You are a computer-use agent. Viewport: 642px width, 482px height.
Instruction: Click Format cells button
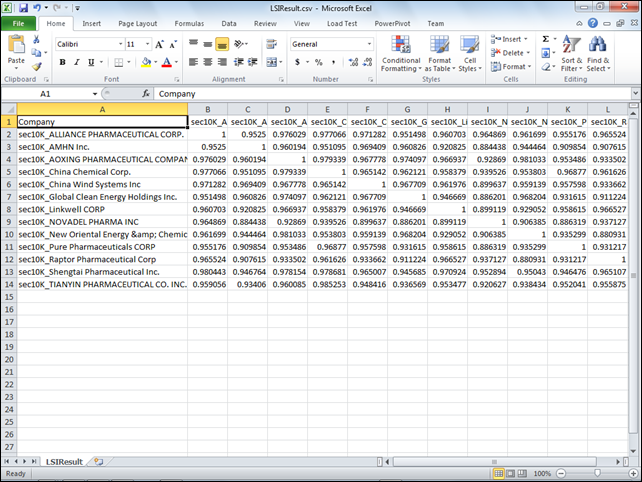511,66
